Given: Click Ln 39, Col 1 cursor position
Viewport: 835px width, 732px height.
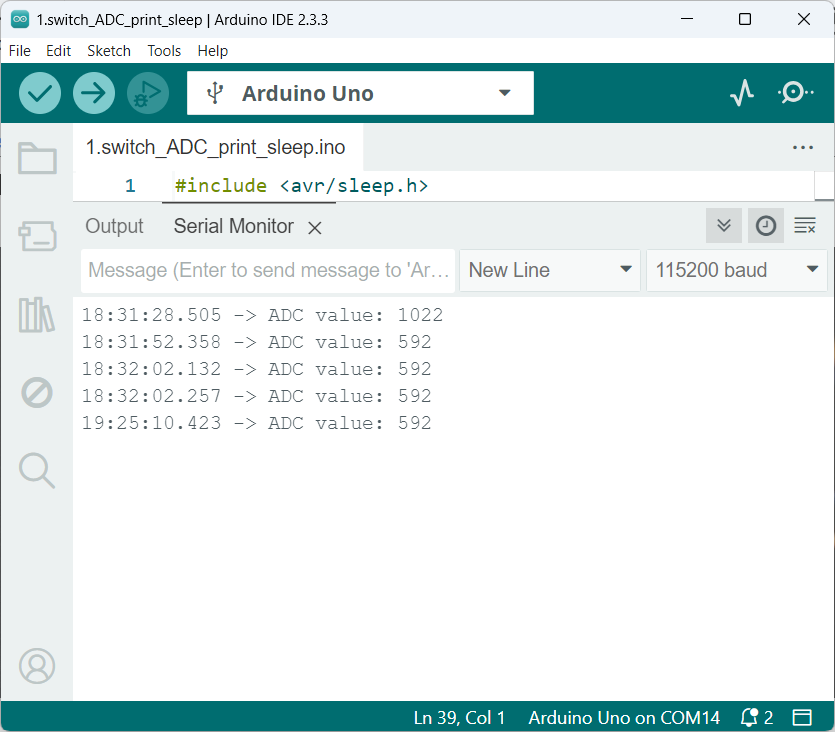Looking at the screenshot, I should click(459, 718).
